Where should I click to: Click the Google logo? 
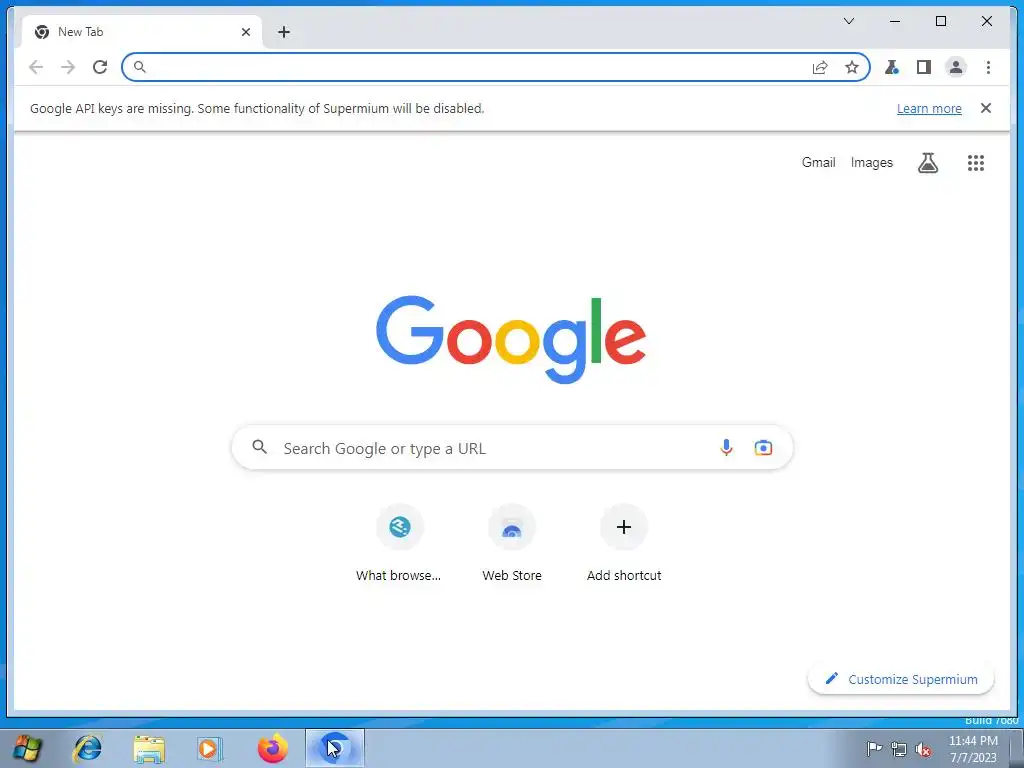click(x=511, y=339)
